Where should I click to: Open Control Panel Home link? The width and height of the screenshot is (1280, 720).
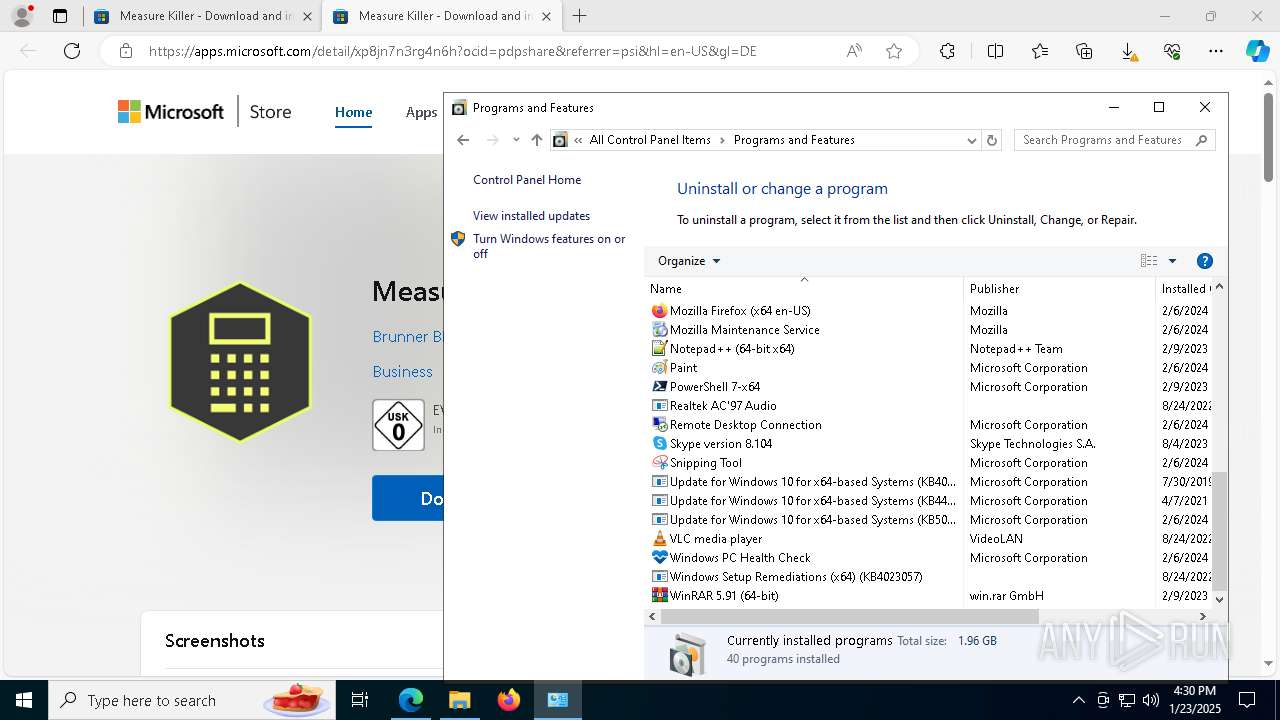527,180
